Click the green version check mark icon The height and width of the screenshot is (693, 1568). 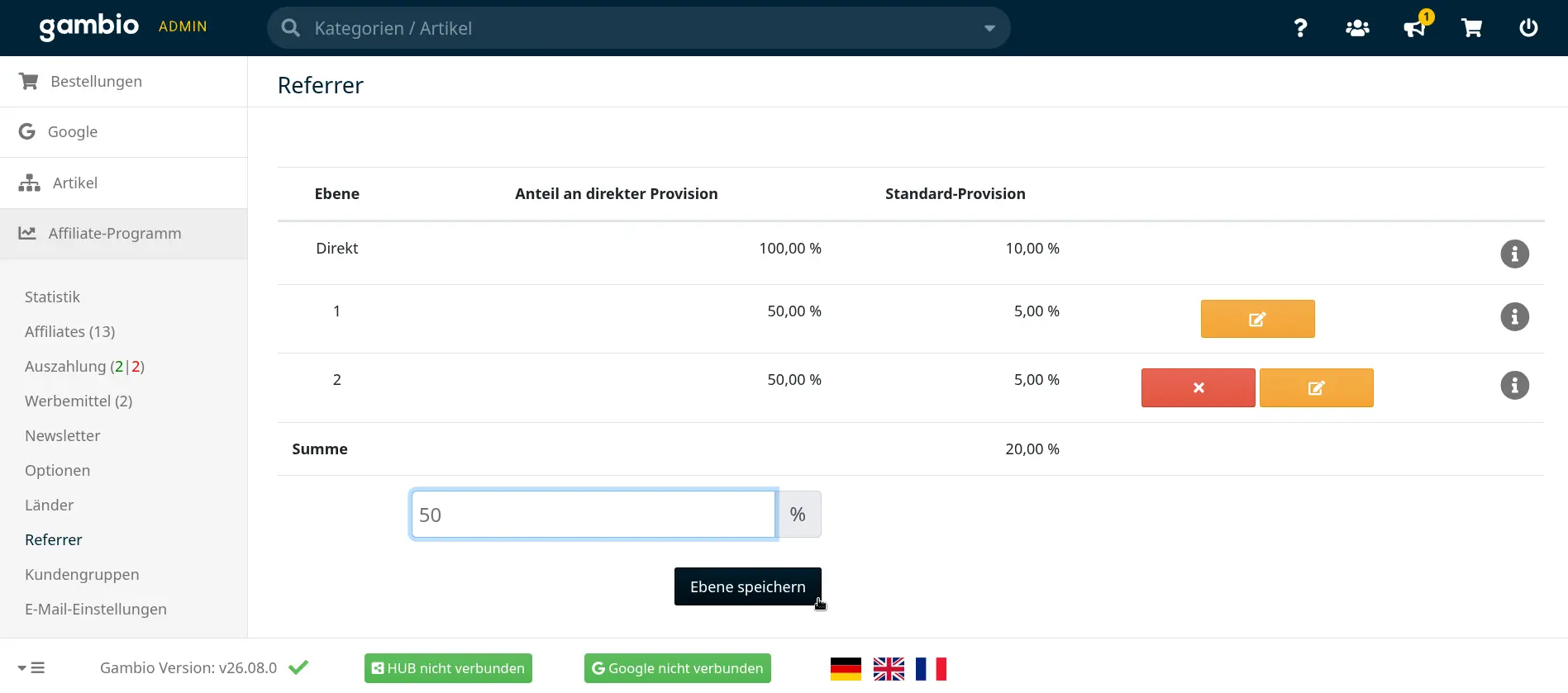[x=298, y=667]
